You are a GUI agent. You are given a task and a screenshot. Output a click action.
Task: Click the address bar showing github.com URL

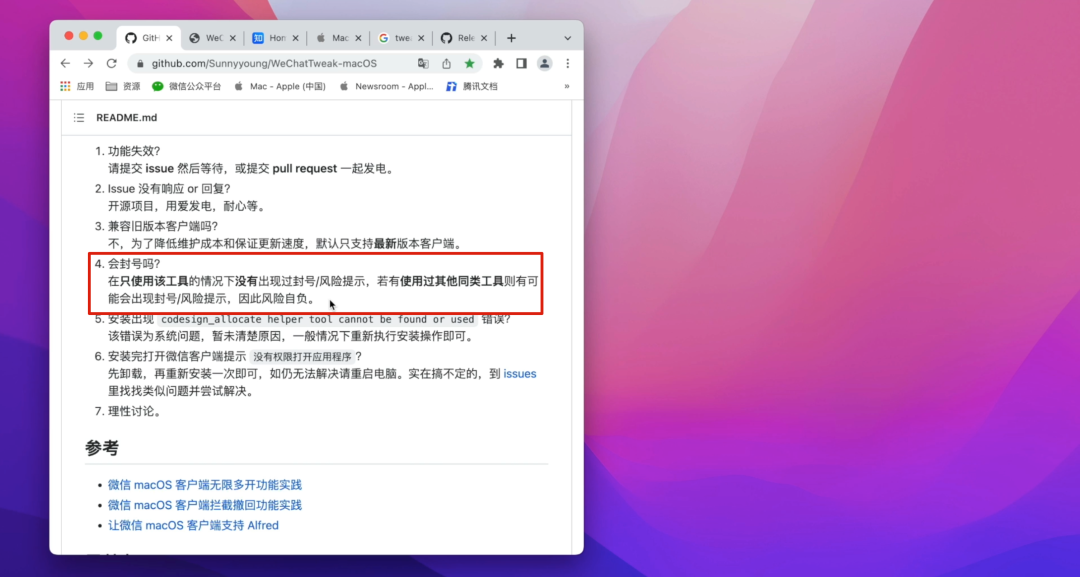(270, 62)
